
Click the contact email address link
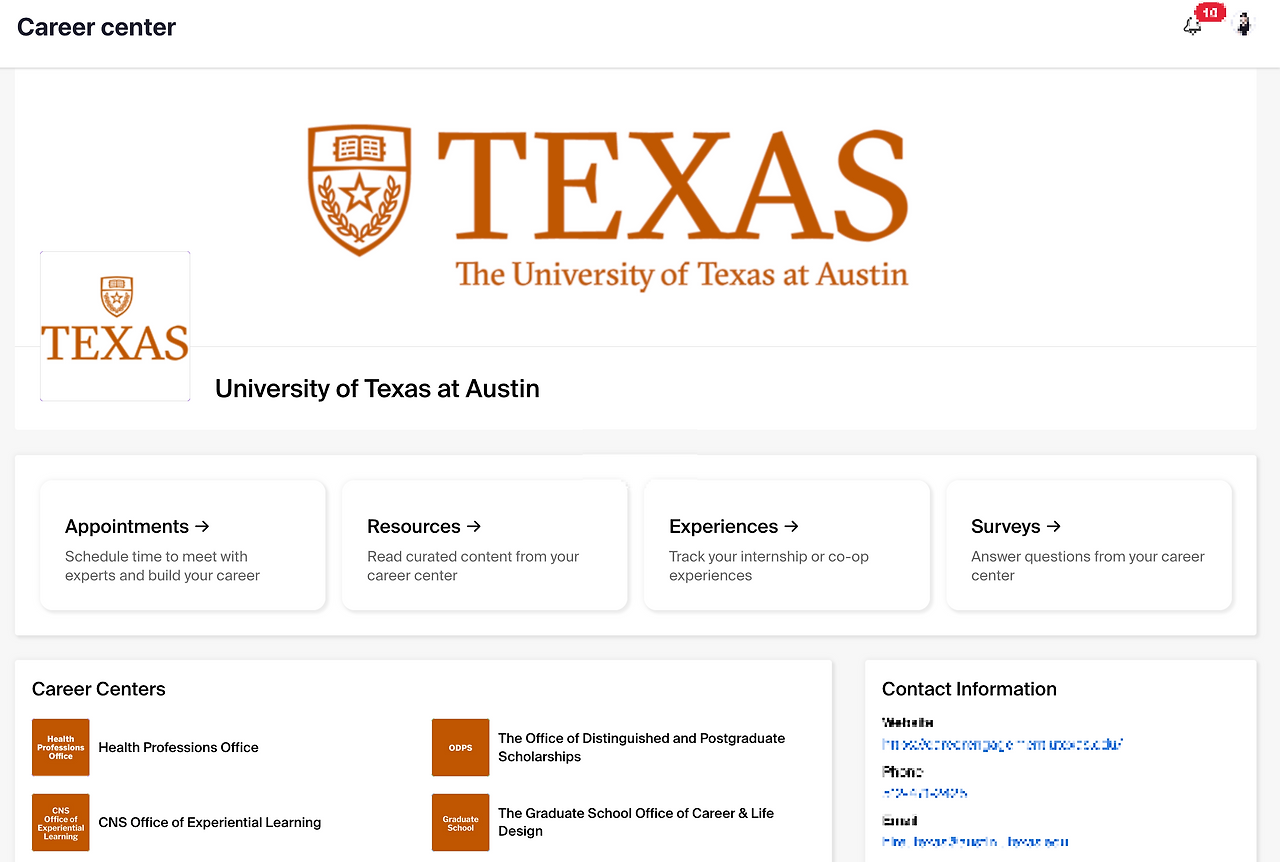[975, 842]
